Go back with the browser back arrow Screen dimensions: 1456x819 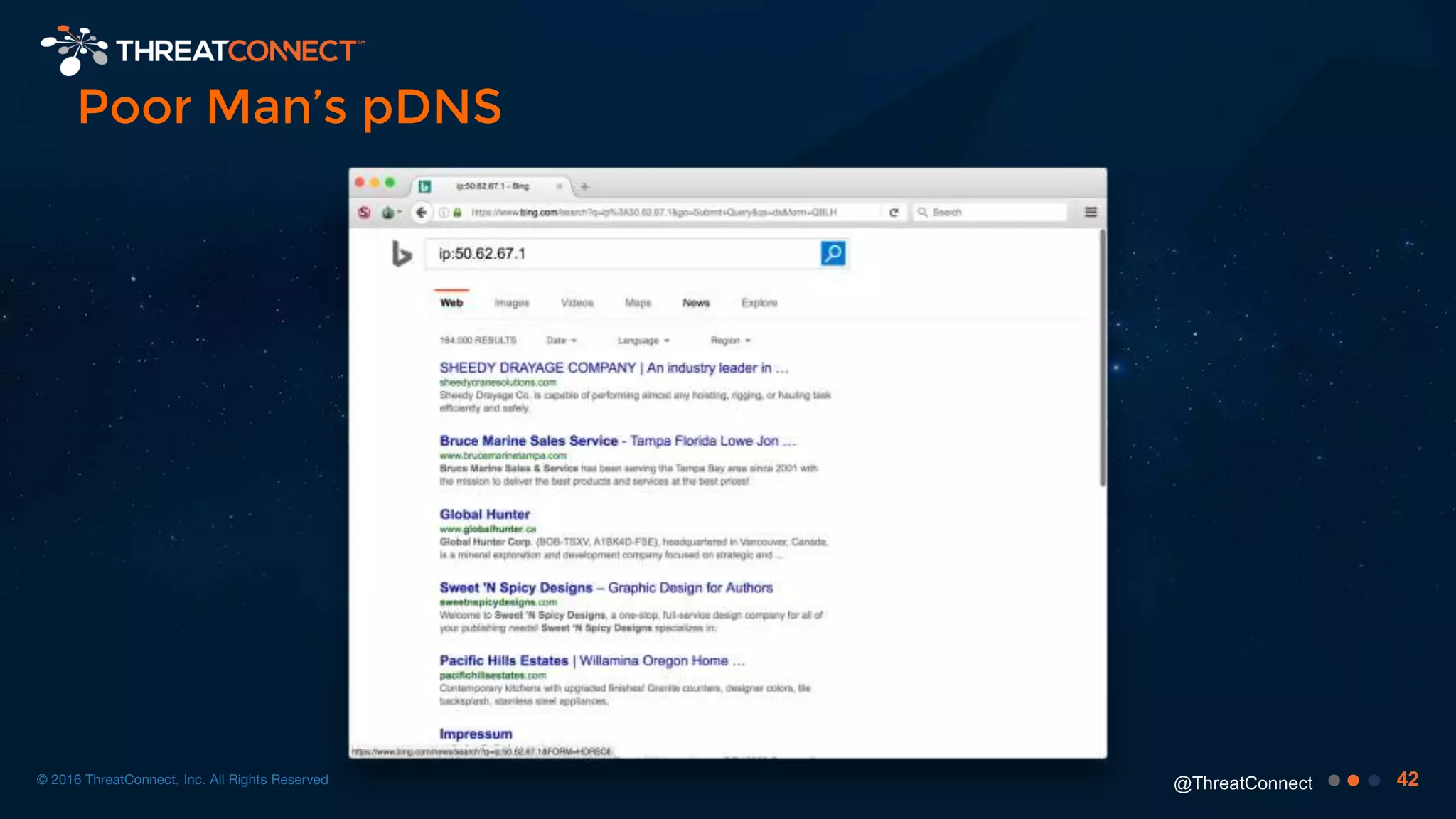[422, 212]
